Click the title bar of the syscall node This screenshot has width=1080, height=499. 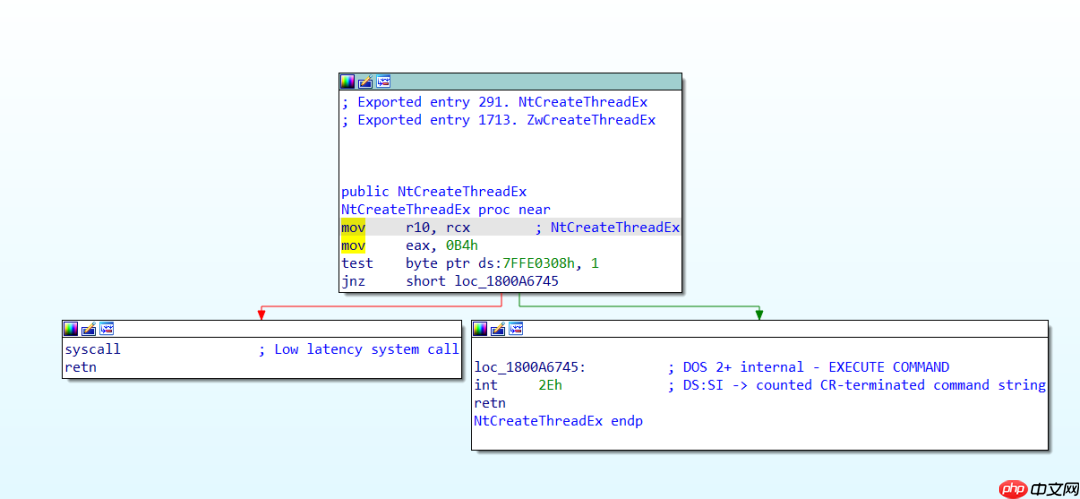262,329
